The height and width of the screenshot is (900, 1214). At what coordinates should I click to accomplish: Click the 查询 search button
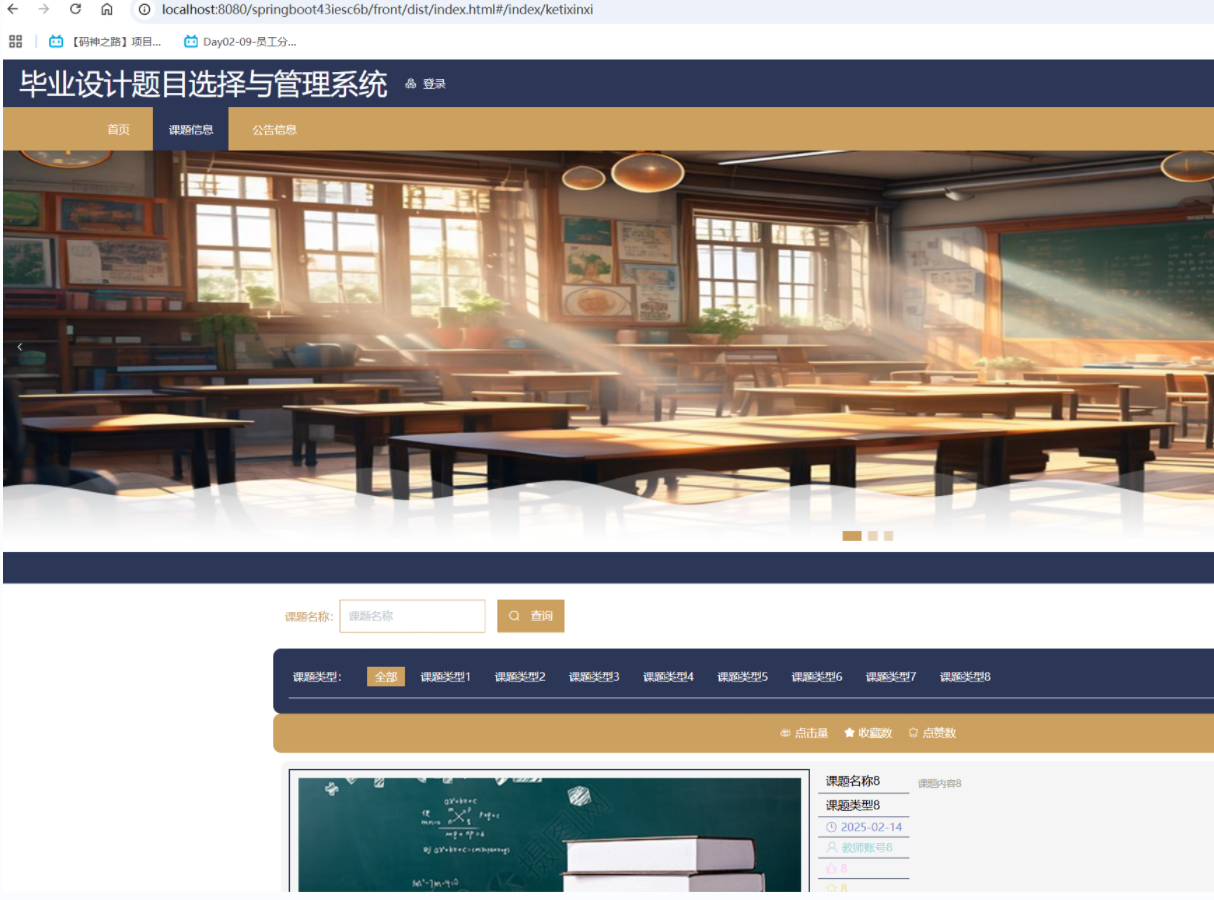point(531,616)
